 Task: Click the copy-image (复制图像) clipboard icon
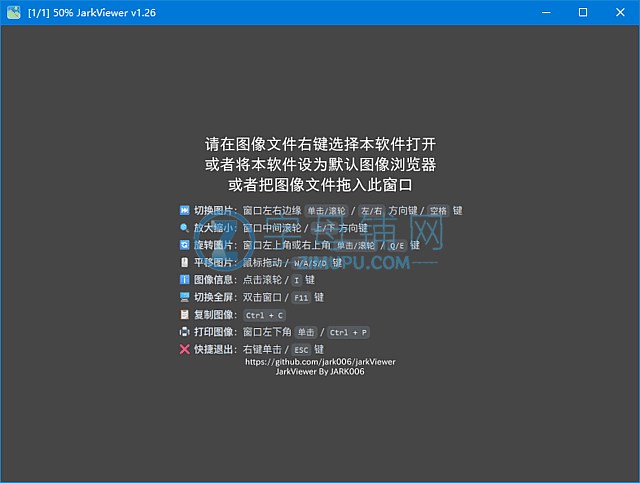point(184,314)
